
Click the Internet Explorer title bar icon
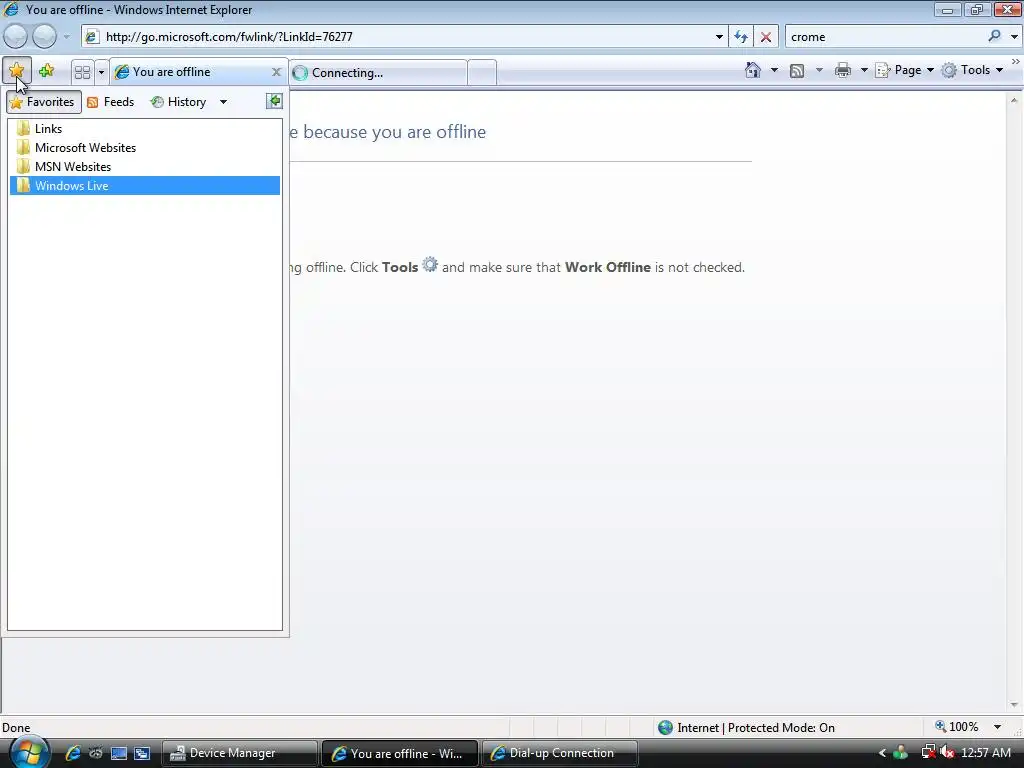pyautogui.click(x=11, y=10)
